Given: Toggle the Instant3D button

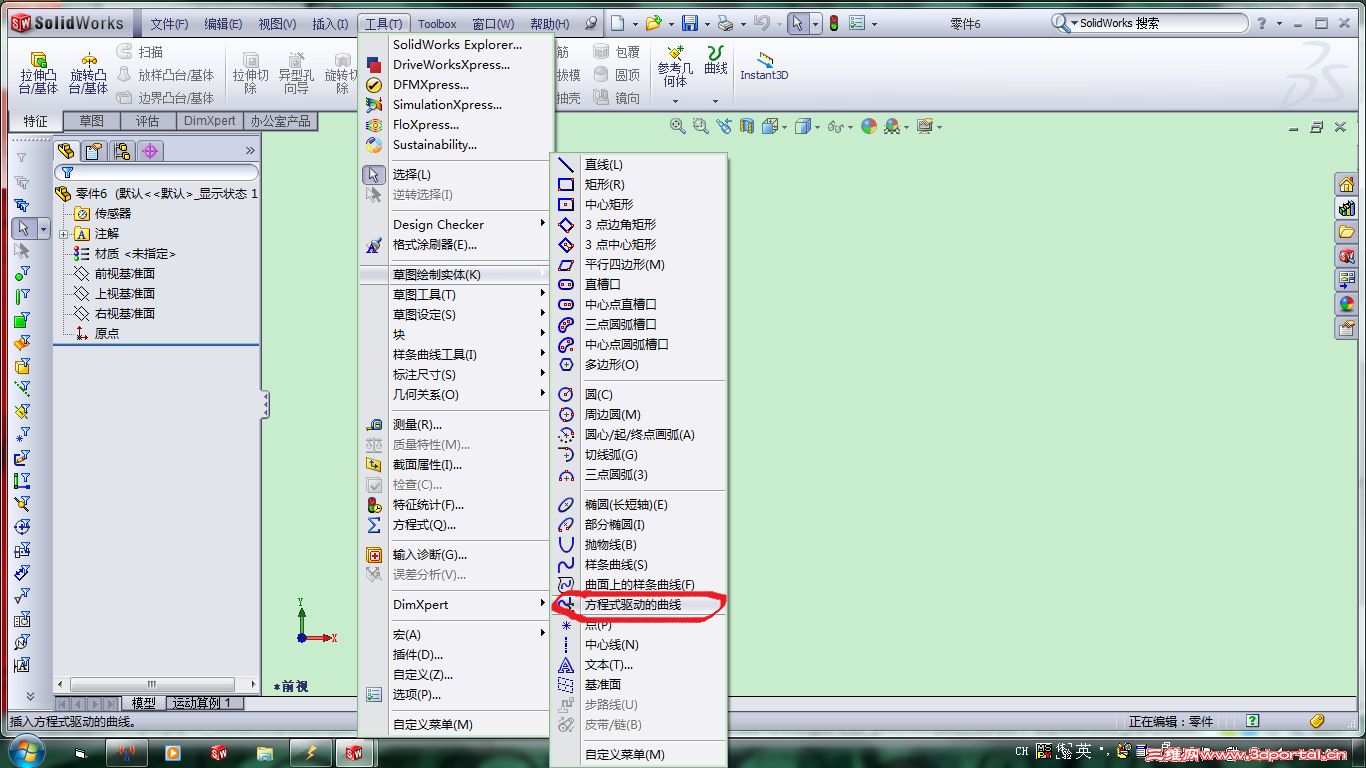Looking at the screenshot, I should coord(764,65).
